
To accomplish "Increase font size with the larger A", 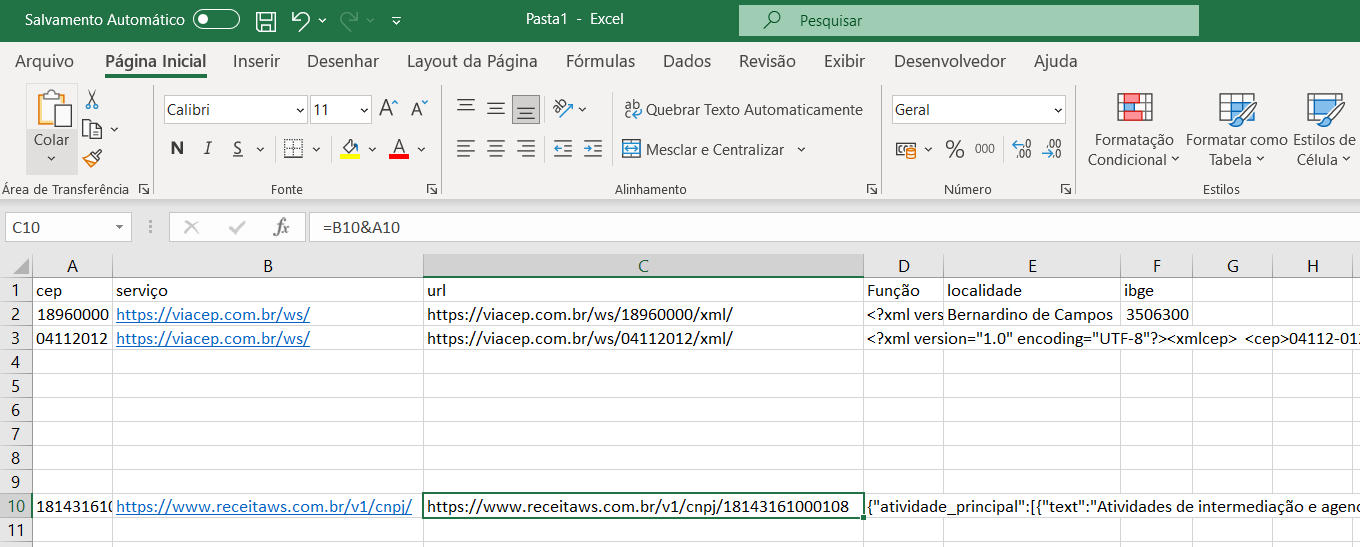I will point(388,108).
